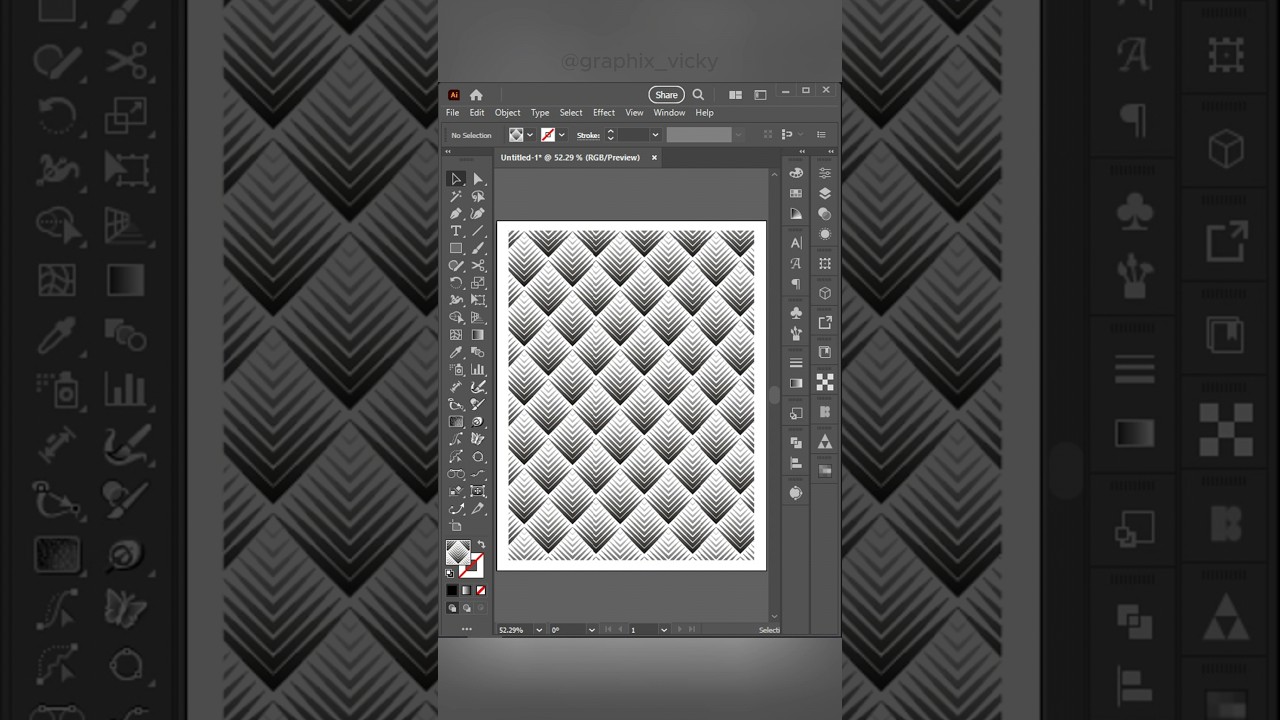
Task: Open the Transparency checkerboard panel icon
Action: tap(825, 382)
